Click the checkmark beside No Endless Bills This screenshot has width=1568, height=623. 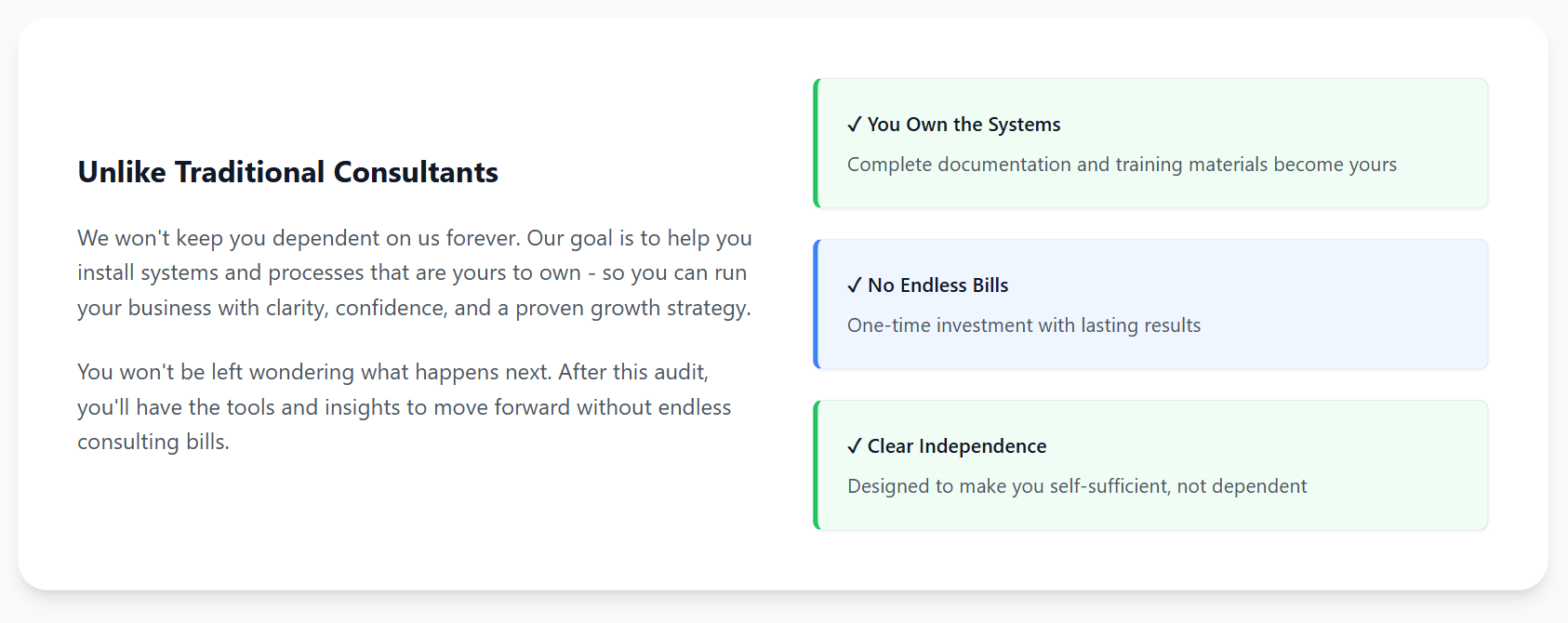pos(854,285)
